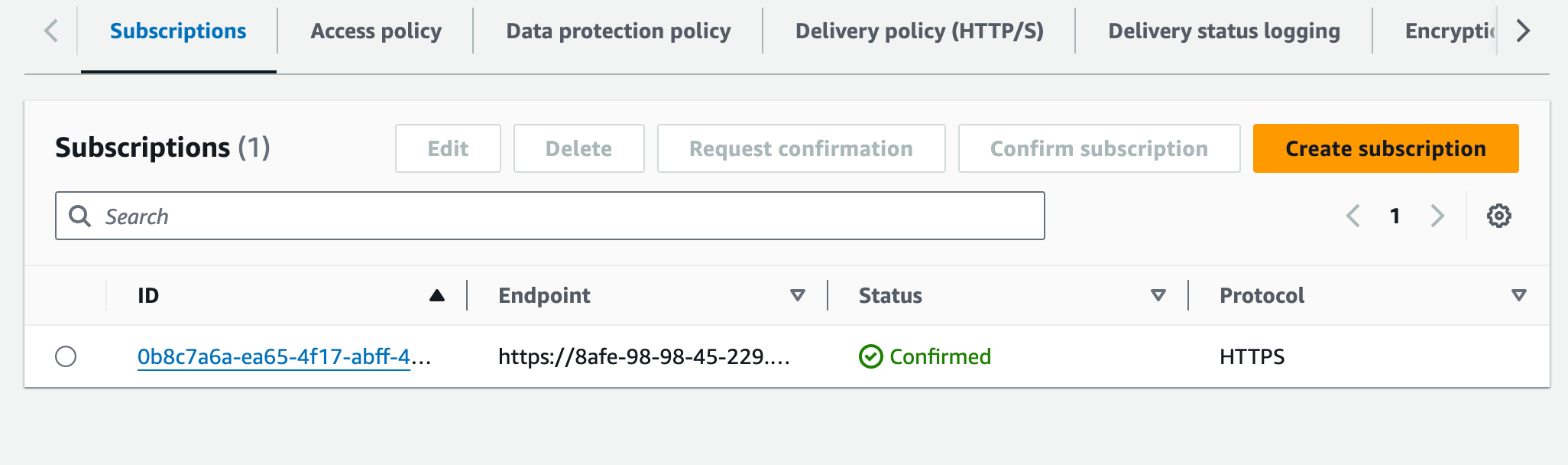Click the search magnifier icon
The image size is (1568, 465).
tap(79, 216)
